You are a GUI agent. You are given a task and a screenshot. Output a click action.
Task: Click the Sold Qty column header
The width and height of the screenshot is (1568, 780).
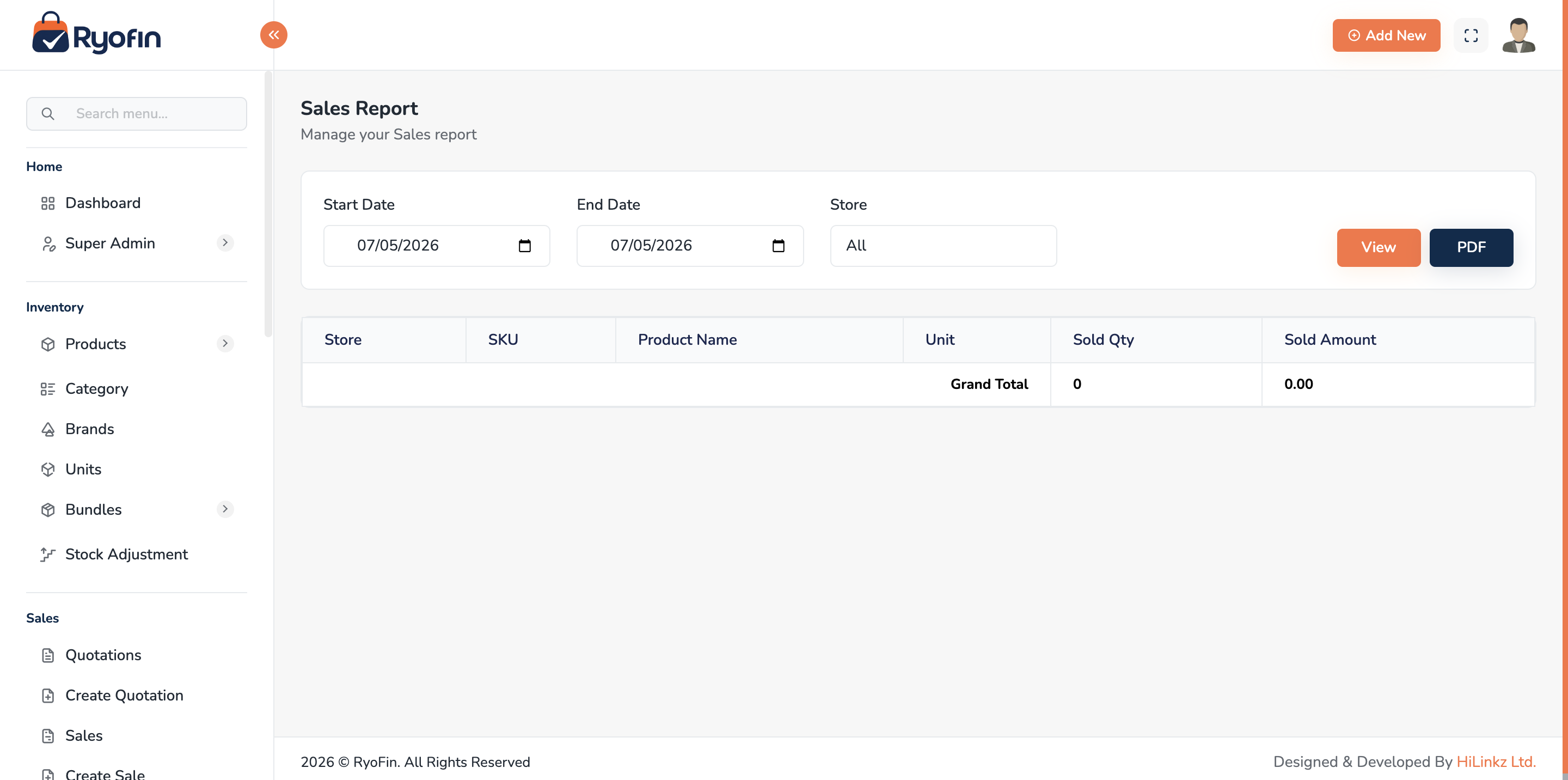(x=1155, y=340)
